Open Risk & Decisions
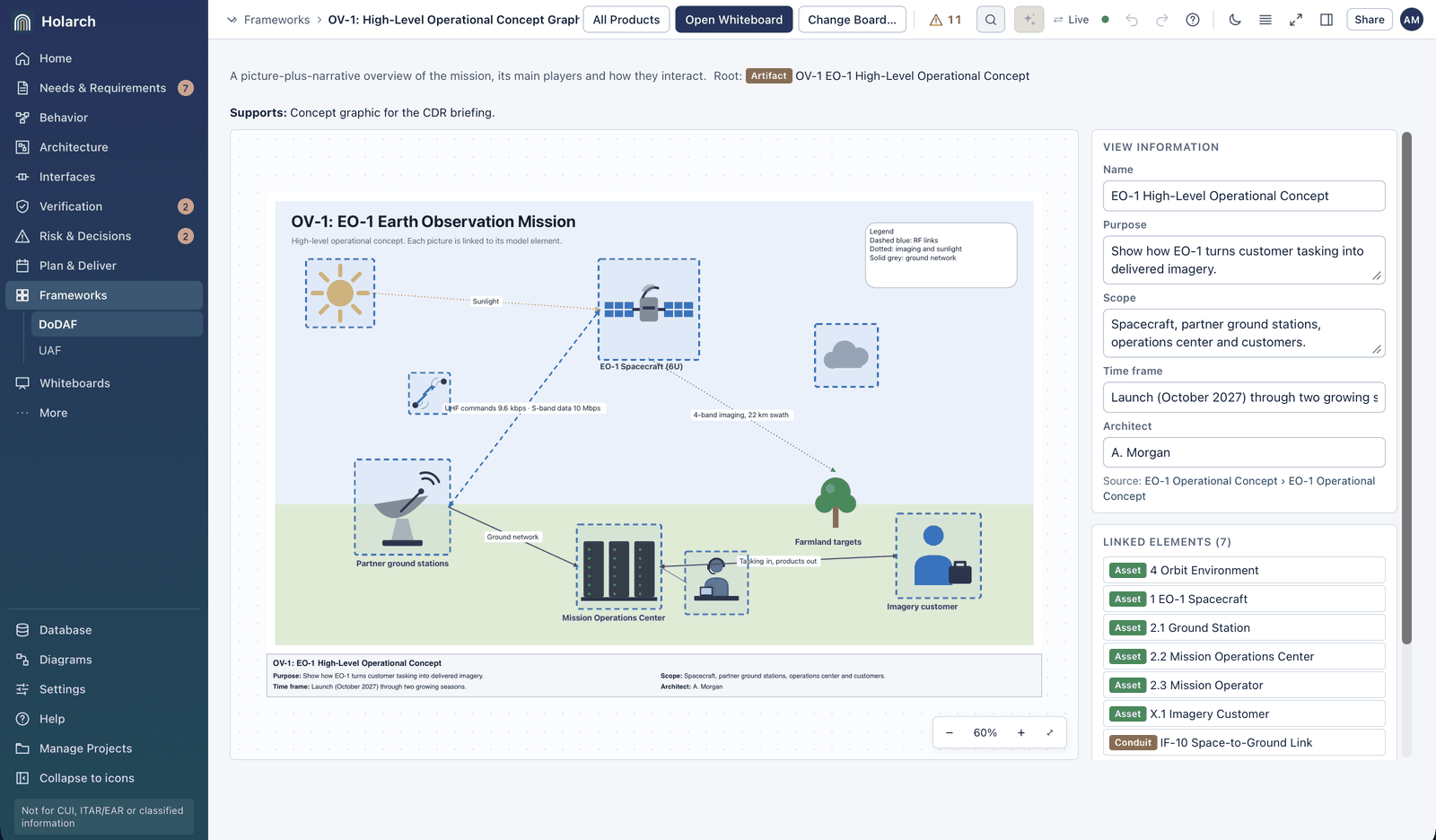Image resolution: width=1436 pixels, height=840 pixels. coord(104,236)
